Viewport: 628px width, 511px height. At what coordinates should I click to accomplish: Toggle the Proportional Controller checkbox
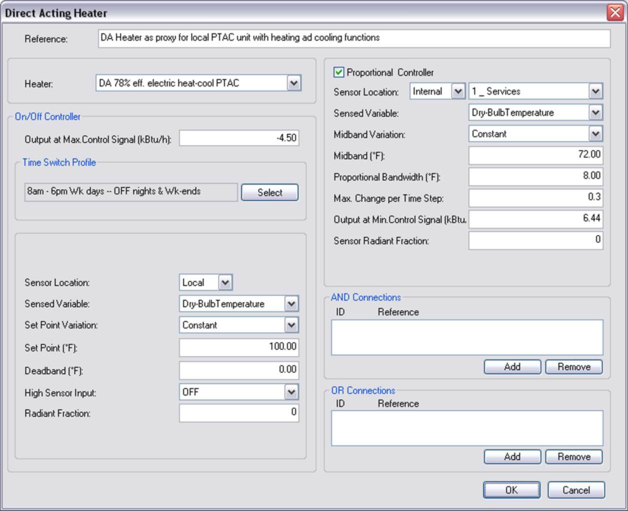coord(339,72)
